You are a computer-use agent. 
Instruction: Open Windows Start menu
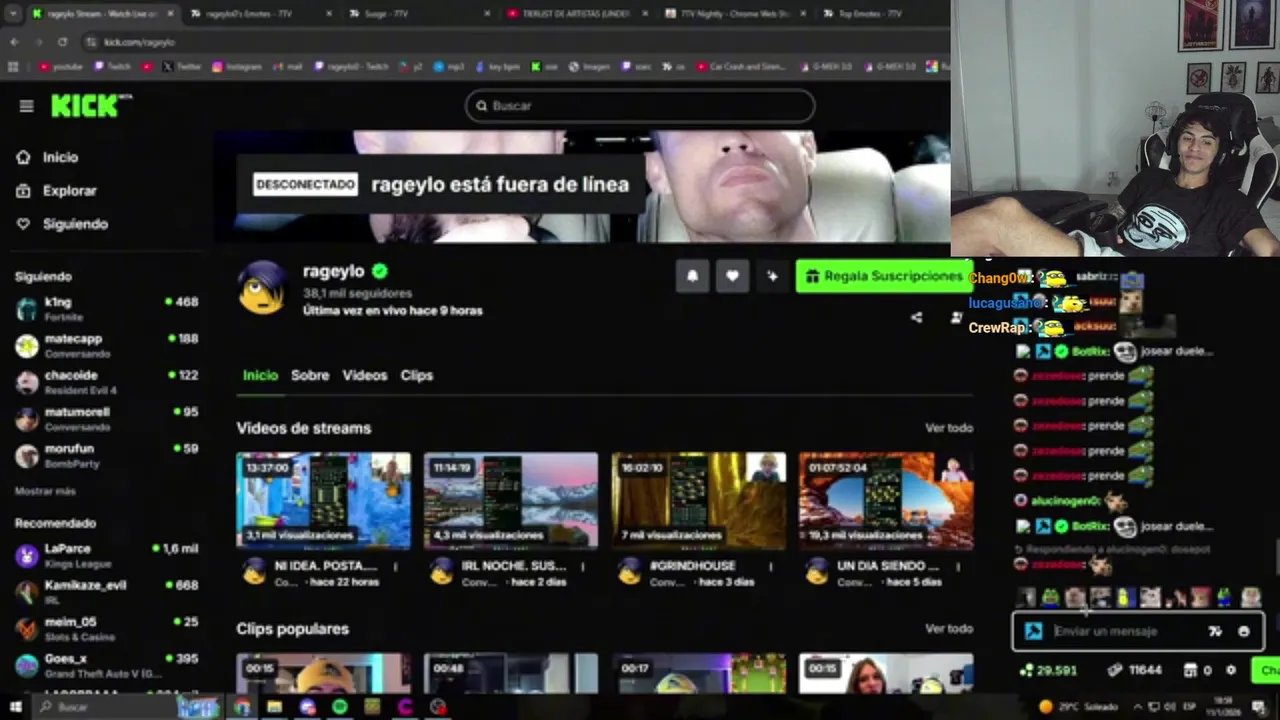tap(15, 707)
